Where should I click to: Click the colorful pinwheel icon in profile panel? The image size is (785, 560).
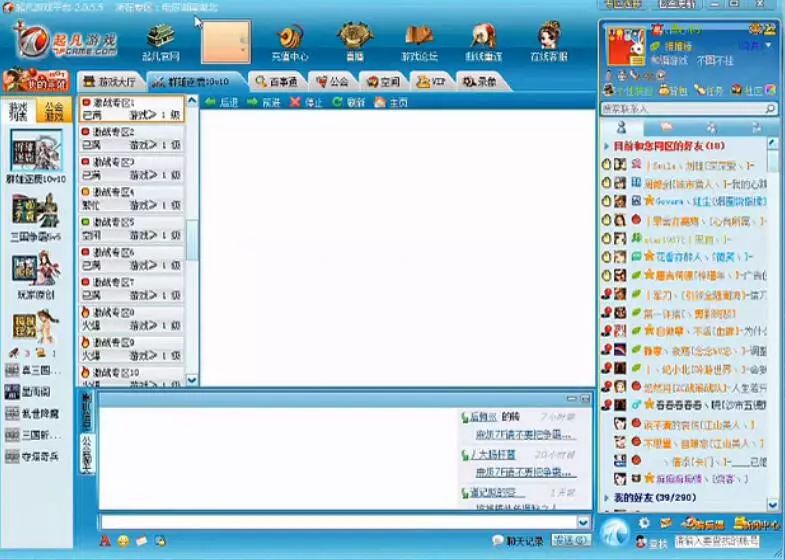(x=770, y=91)
